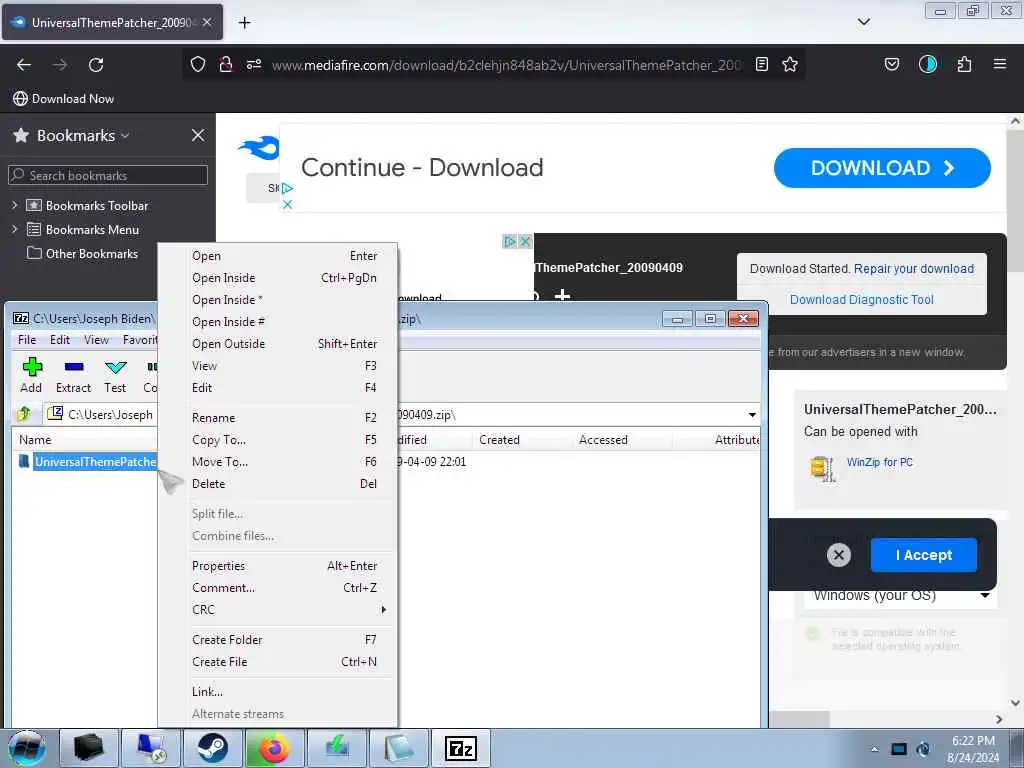1024x768 pixels.
Task: Open the 7-Zip address path dropdown
Action: [x=752, y=415]
